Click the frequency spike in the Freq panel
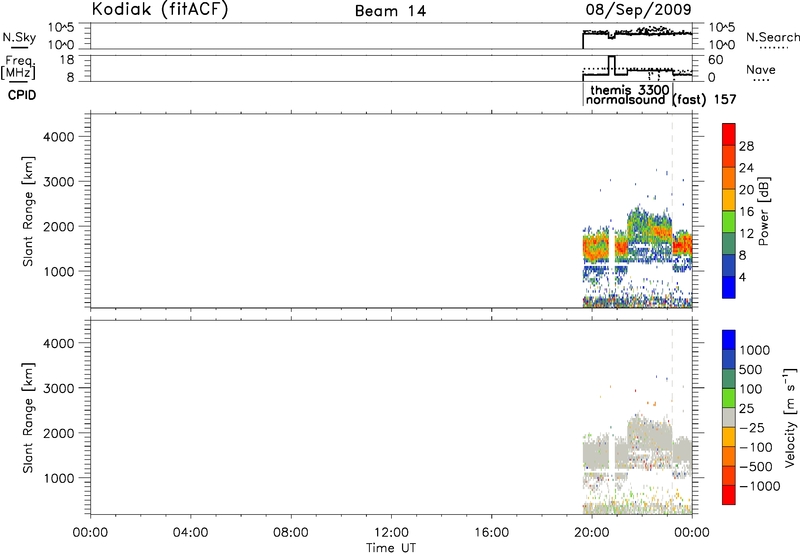 (x=612, y=65)
